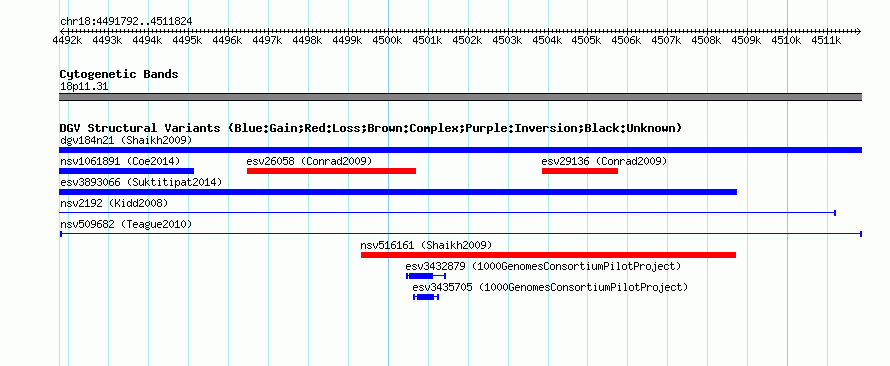Click the 4493k ruler tick label
890x366 pixels.
pyautogui.click(x=108, y=40)
